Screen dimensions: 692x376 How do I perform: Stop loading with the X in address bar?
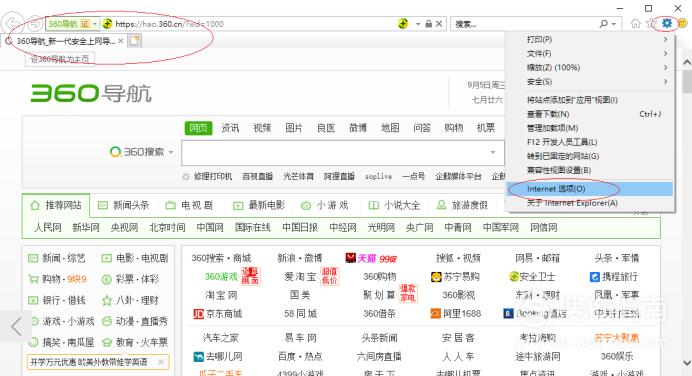439,24
